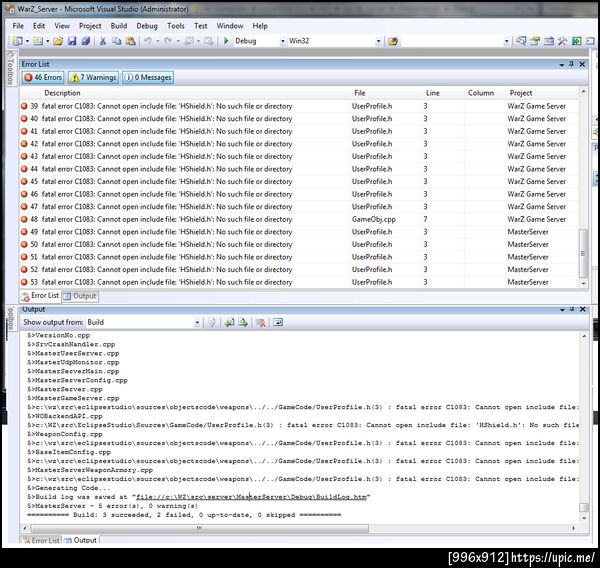Click Find Message in Code icon in Output
The width and height of the screenshot is (600, 568).
click(x=212, y=323)
